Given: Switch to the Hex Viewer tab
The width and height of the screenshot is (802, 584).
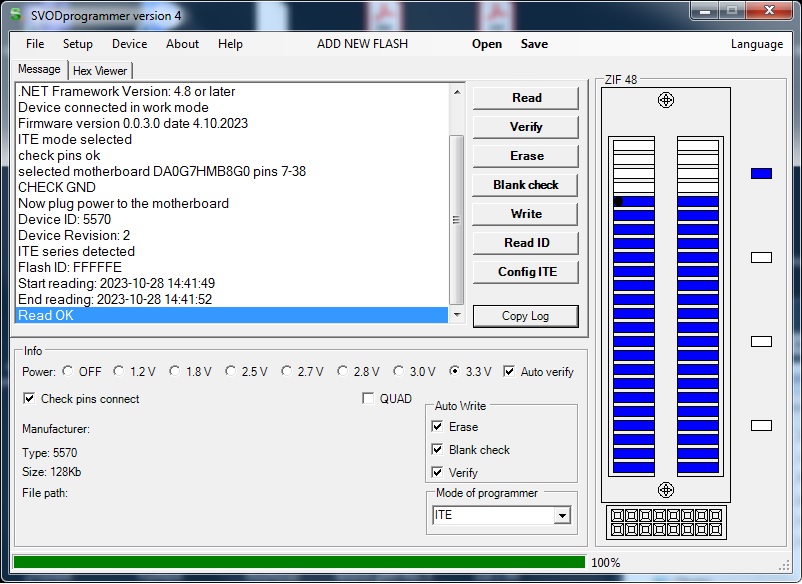Looking at the screenshot, I should click(x=100, y=71).
